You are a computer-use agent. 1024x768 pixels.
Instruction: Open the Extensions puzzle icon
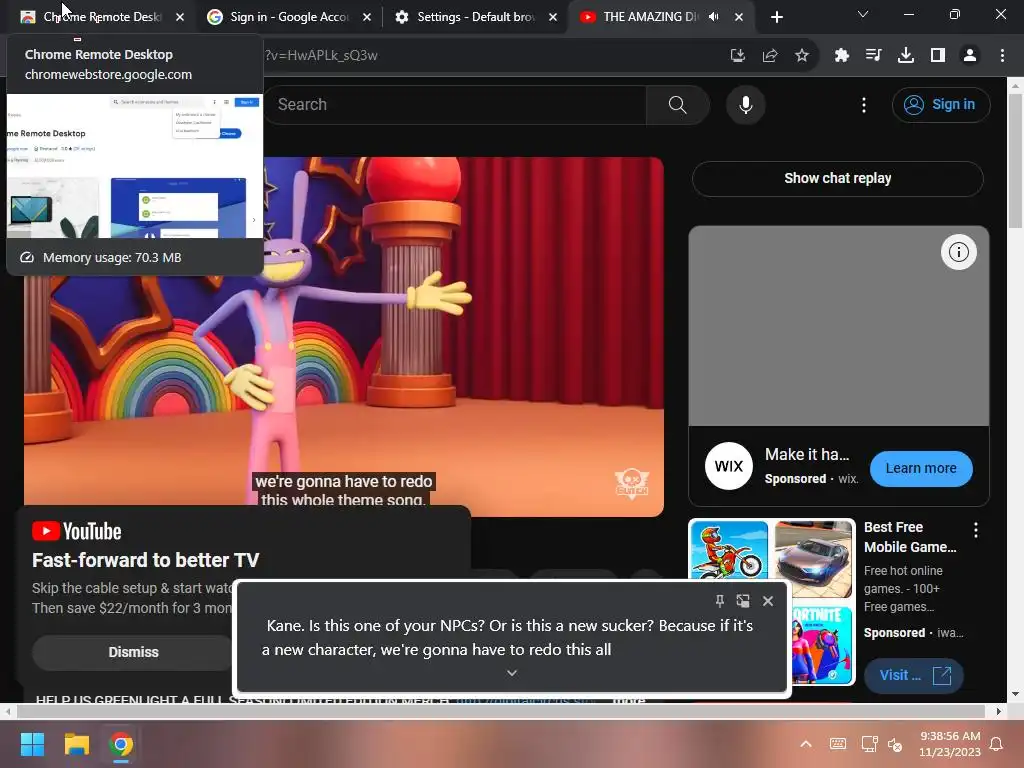tap(841, 56)
